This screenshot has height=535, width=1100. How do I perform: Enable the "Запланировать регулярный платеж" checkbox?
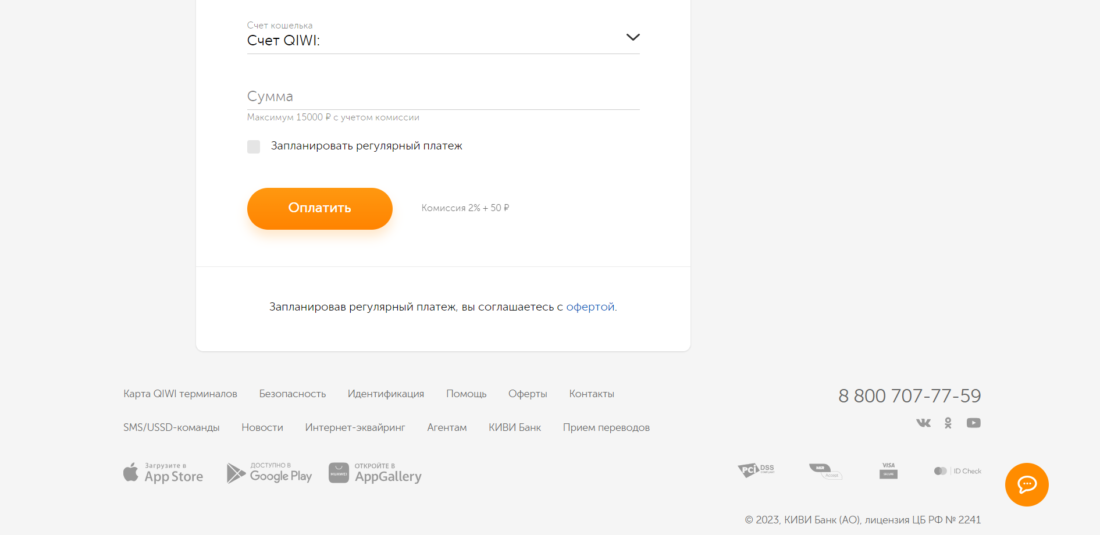coord(254,146)
